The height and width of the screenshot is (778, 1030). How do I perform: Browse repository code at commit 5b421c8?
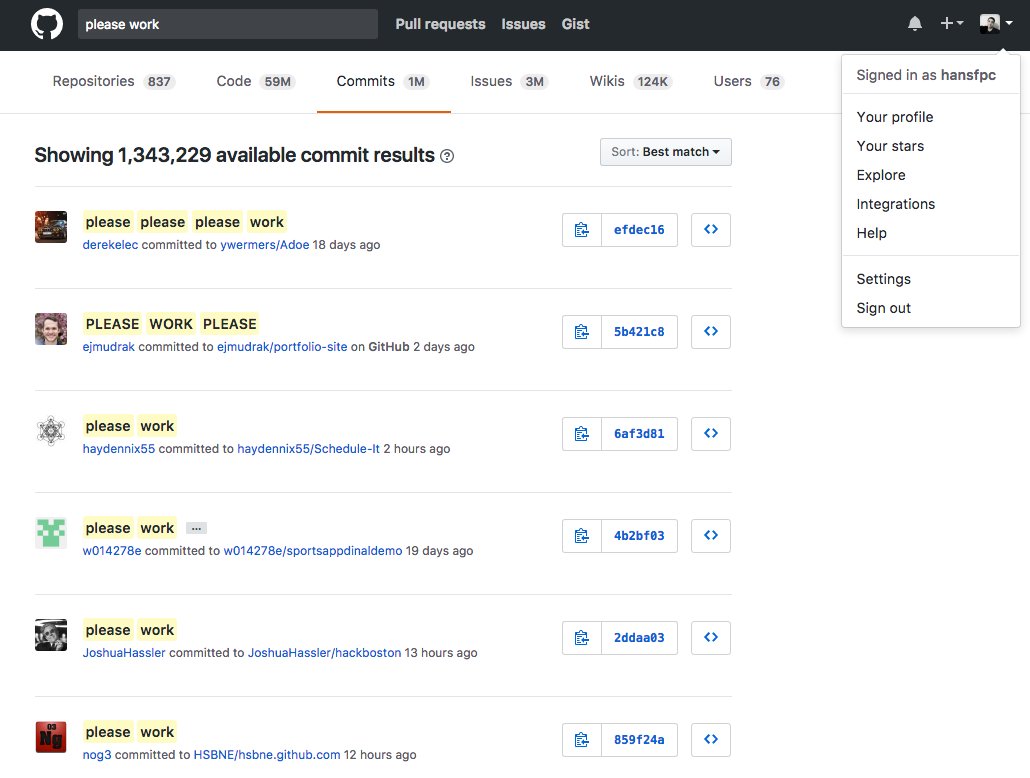[x=711, y=332]
